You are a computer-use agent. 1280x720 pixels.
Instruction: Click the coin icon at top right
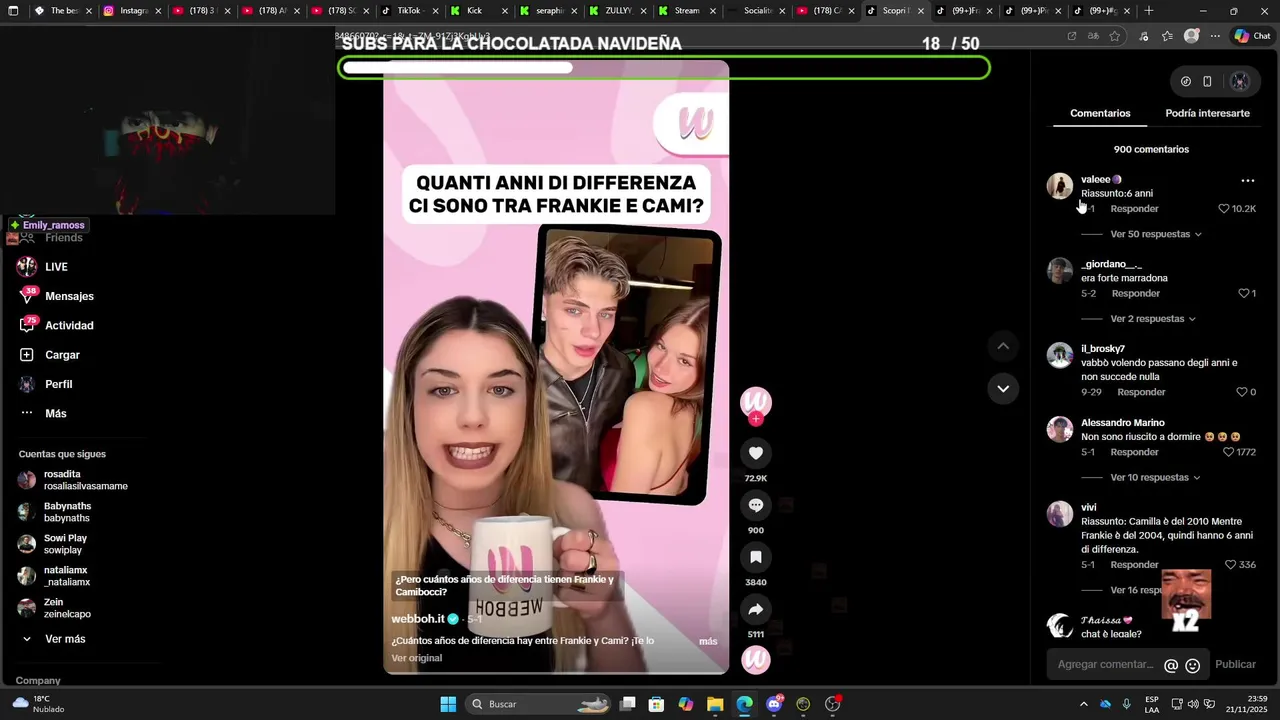coord(1186,82)
